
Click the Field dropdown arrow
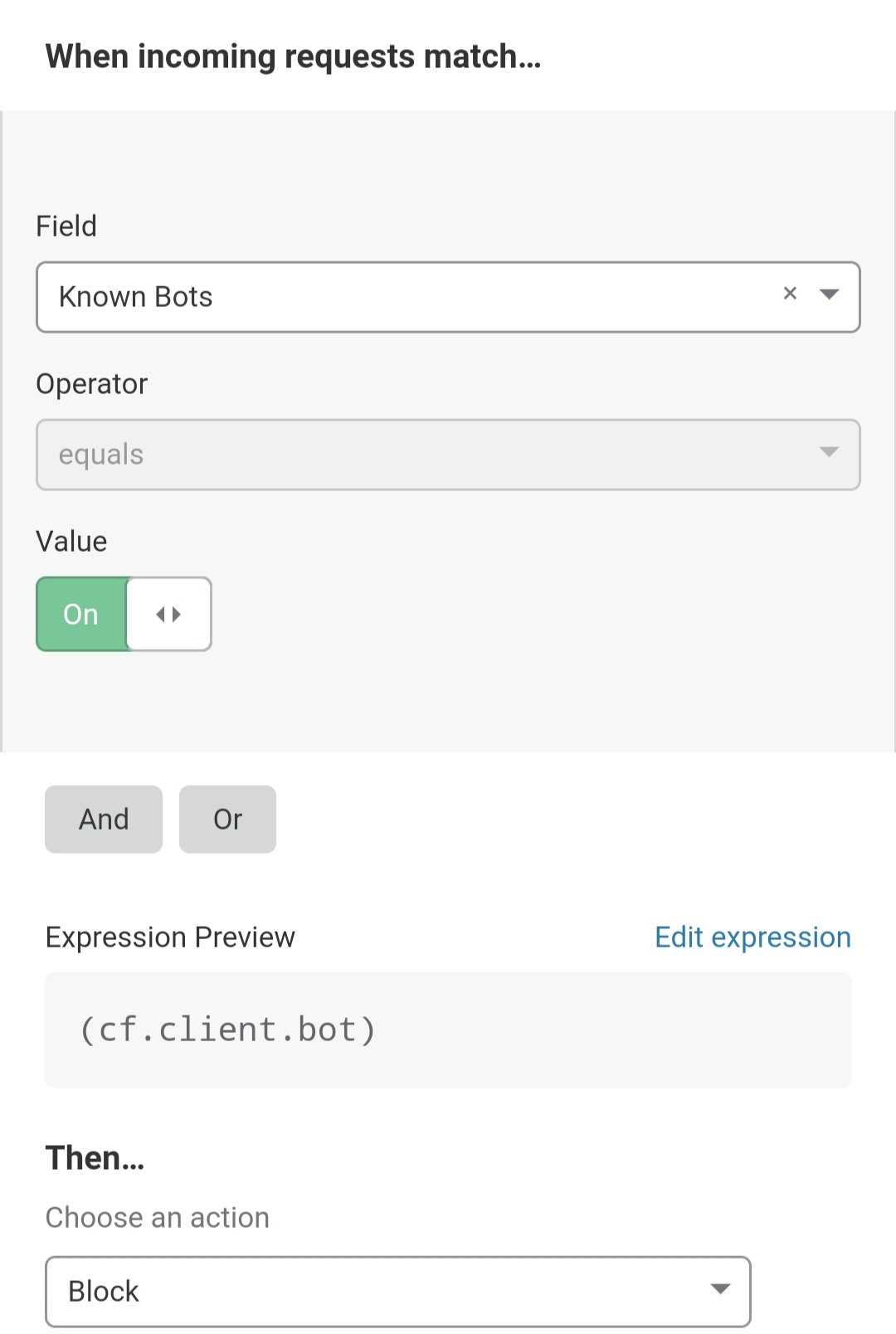pos(829,295)
